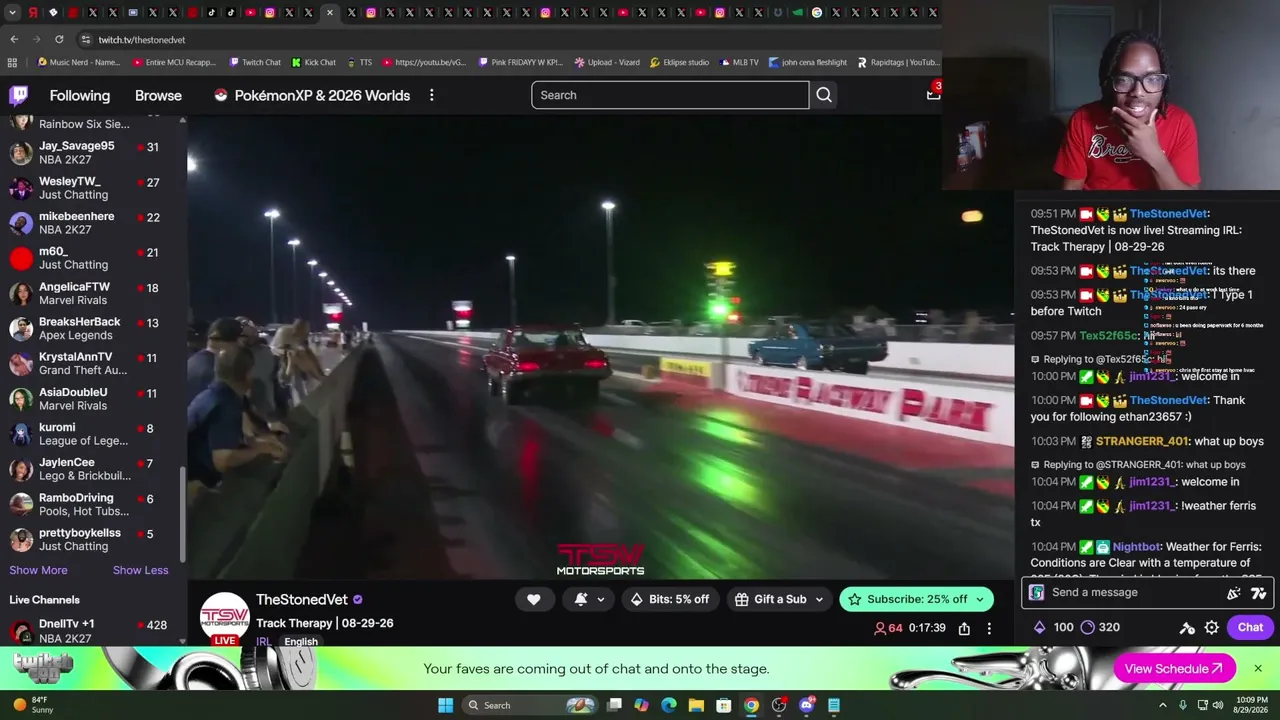Screen dimensions: 1280x720
Task: Click the Chat send button
Action: pos(1250,627)
